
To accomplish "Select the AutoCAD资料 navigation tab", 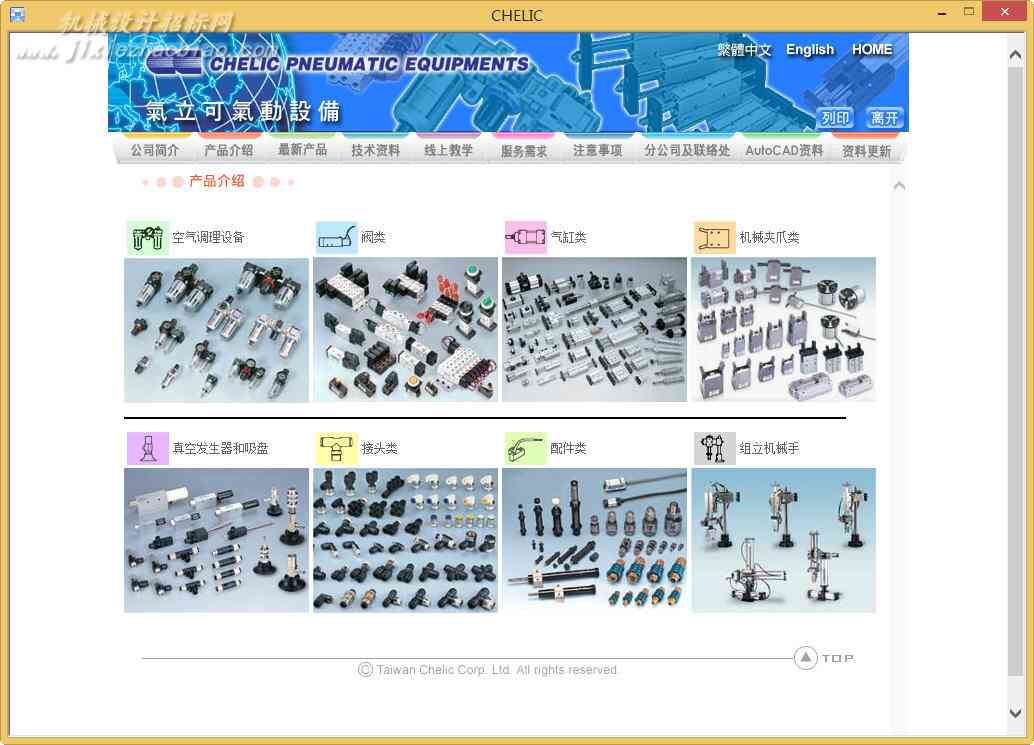I will [784, 150].
